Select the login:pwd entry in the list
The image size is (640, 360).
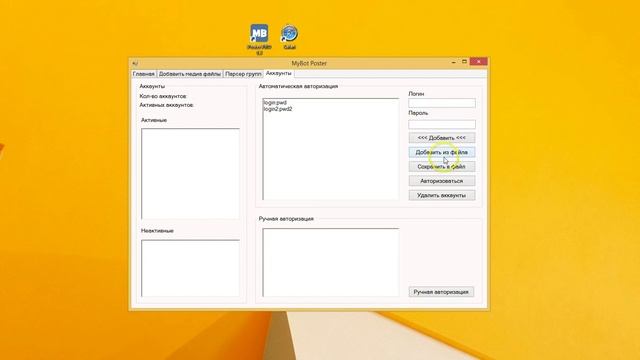pyautogui.click(x=275, y=103)
